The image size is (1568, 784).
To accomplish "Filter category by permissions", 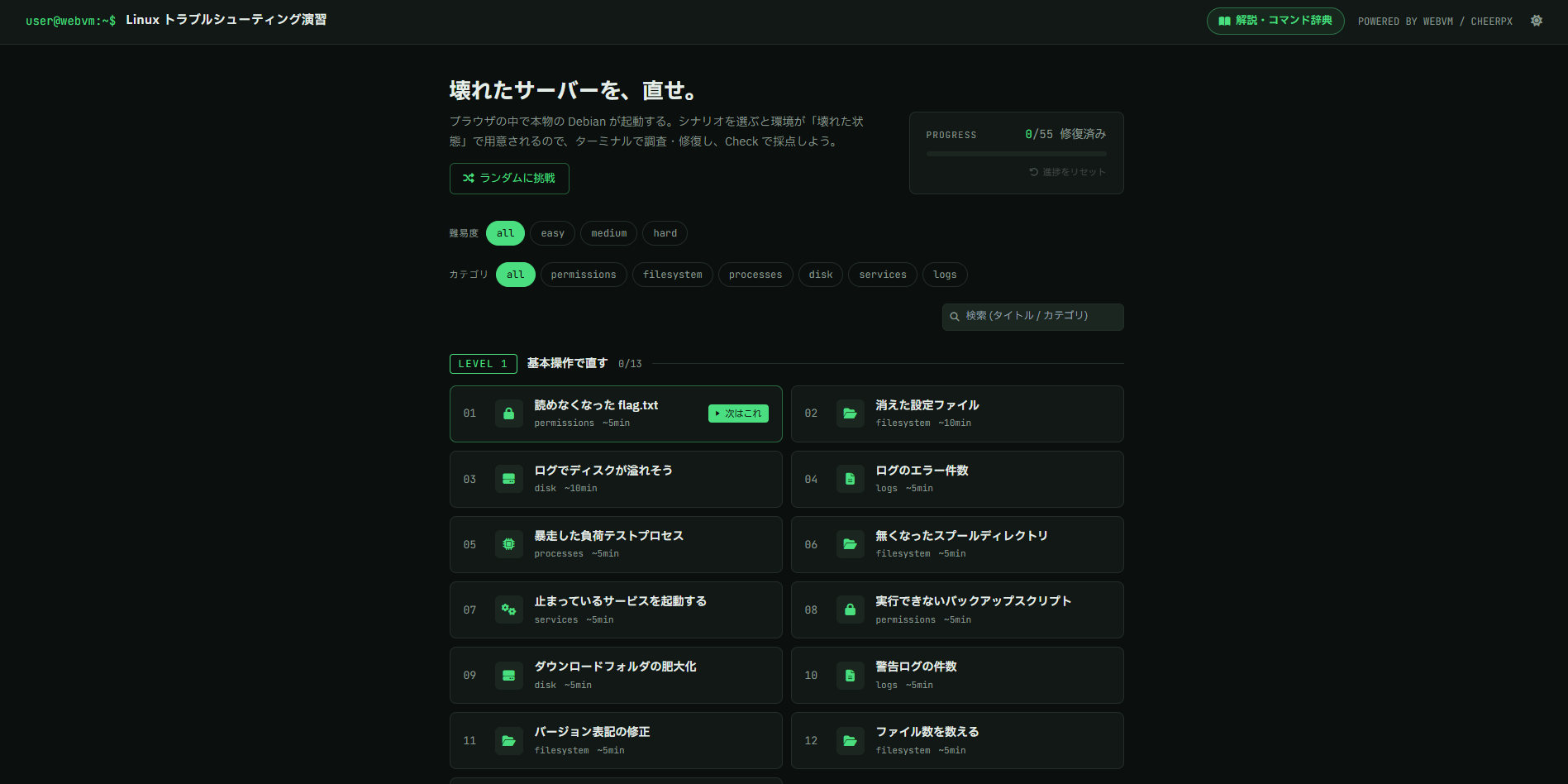I will (x=584, y=275).
